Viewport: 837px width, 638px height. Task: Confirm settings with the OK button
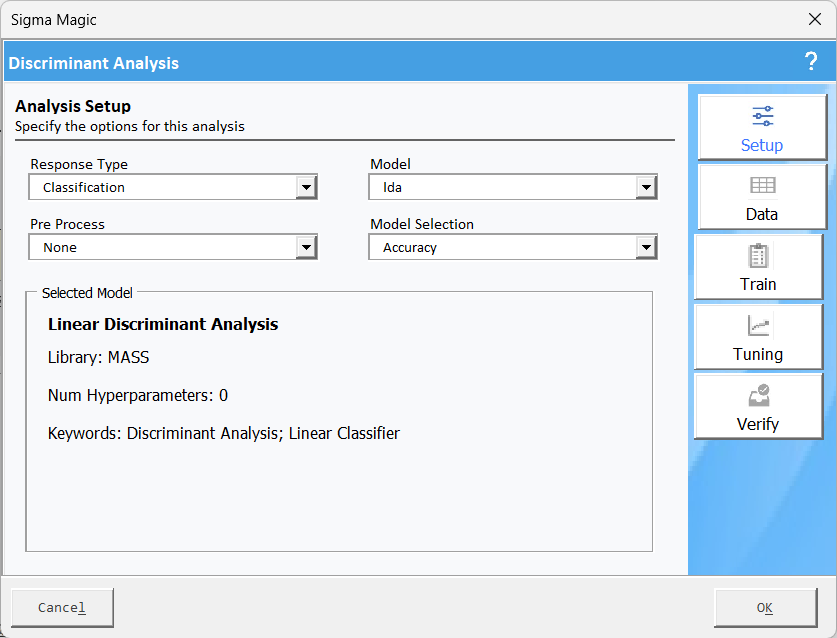[764, 608]
